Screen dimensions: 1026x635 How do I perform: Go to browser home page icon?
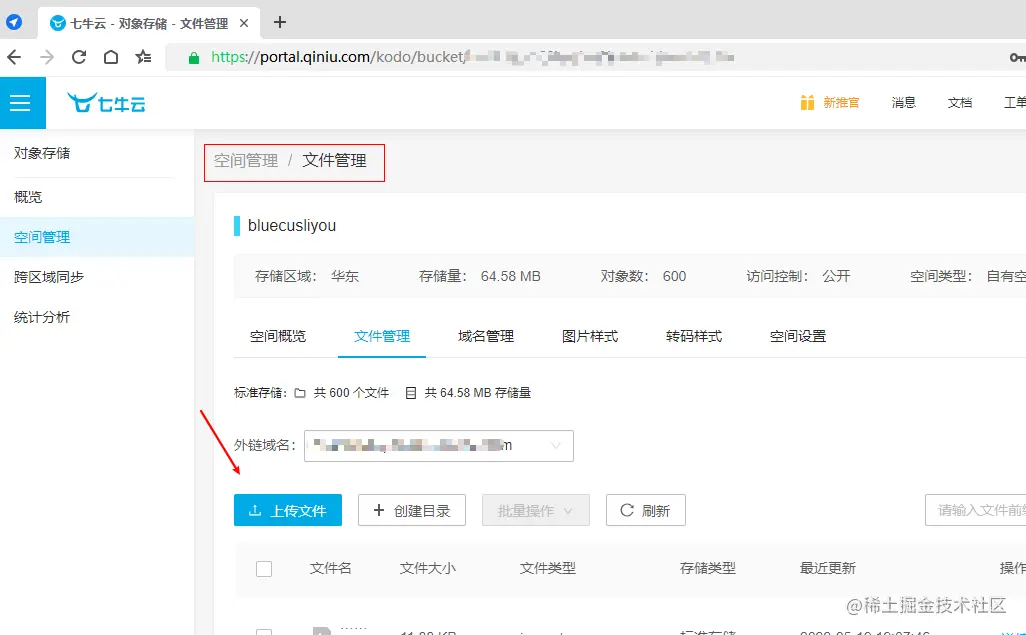[x=111, y=57]
